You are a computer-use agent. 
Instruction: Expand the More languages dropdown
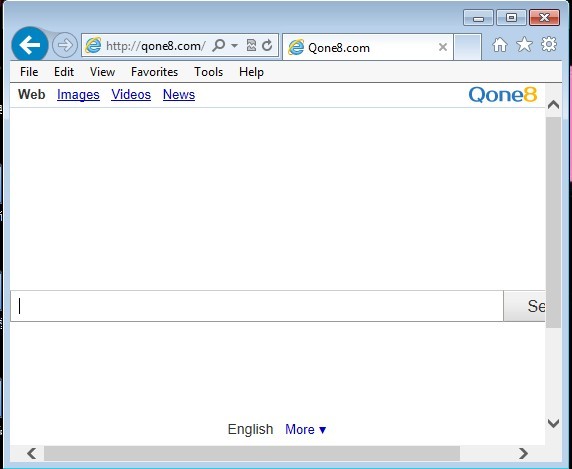coord(306,429)
